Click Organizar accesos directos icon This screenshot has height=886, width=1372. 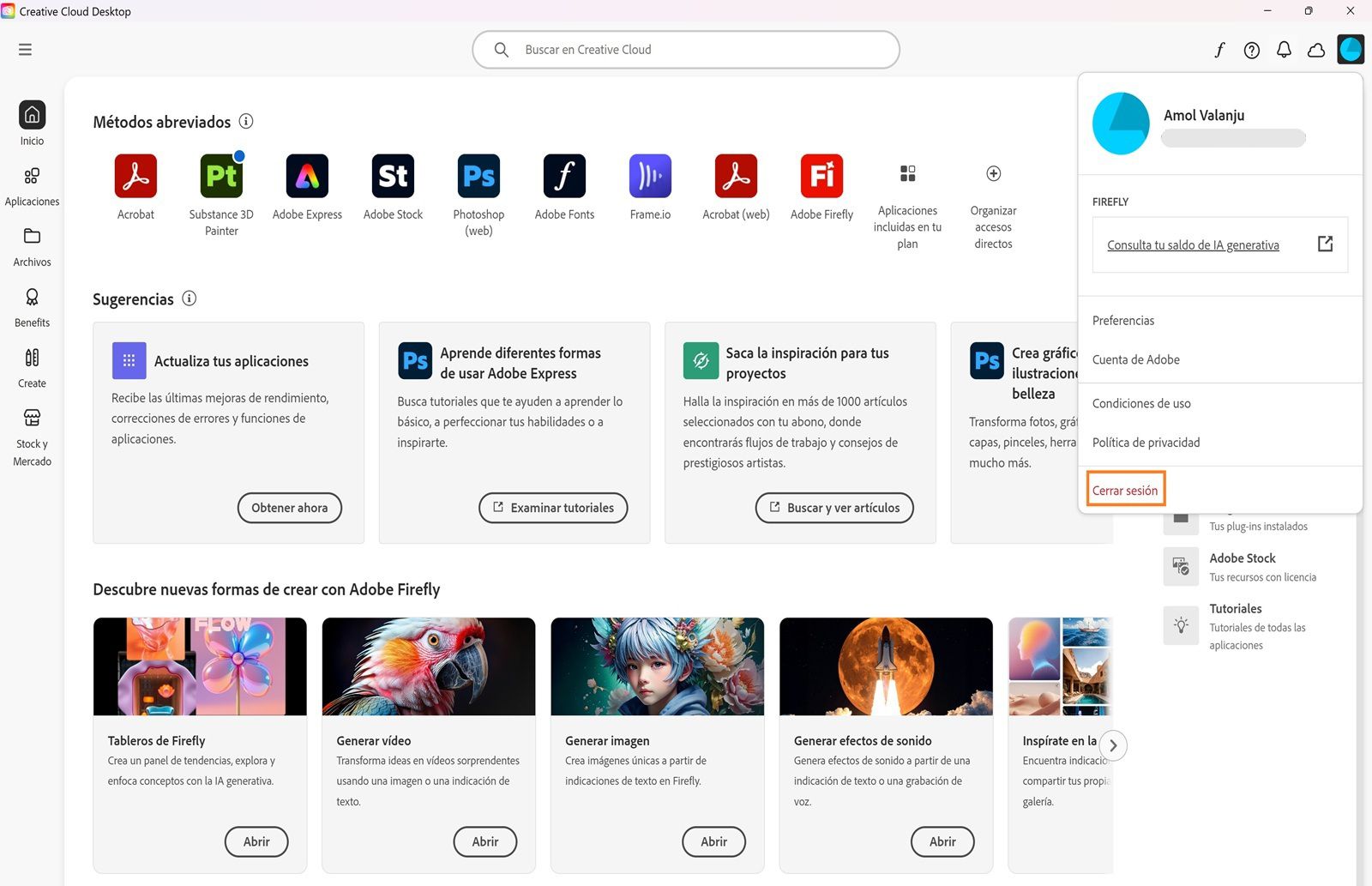(994, 174)
